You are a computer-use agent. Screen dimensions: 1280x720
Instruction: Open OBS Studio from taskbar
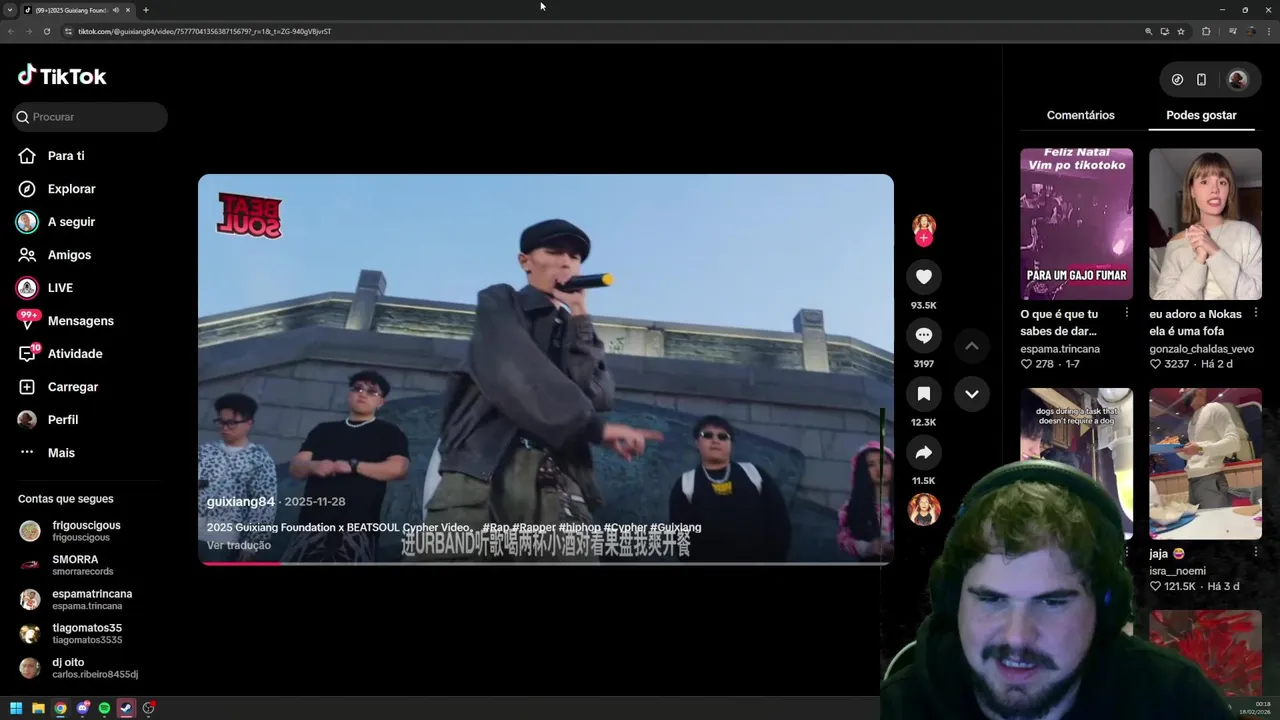(x=148, y=708)
